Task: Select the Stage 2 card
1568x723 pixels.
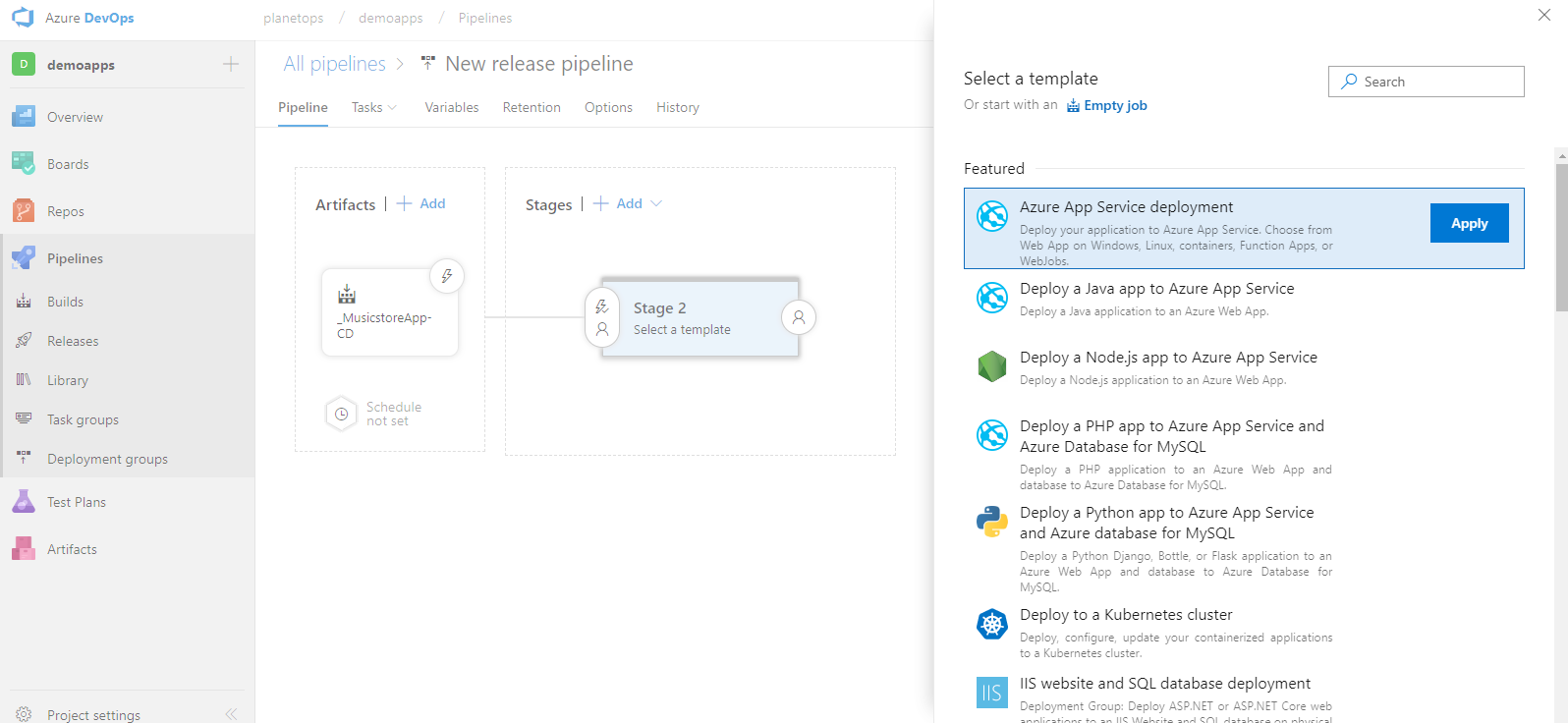Action: tap(700, 317)
